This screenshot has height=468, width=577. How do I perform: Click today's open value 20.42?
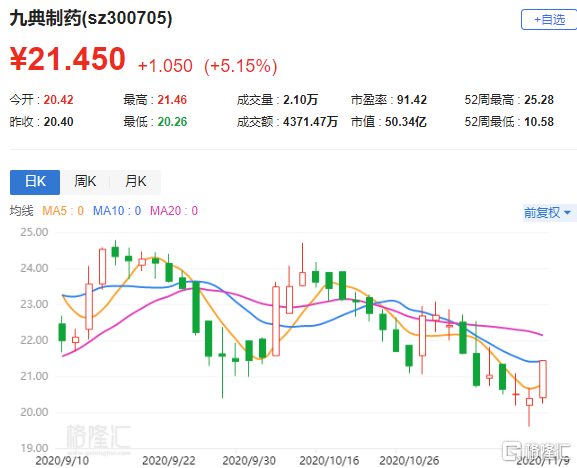coord(59,100)
